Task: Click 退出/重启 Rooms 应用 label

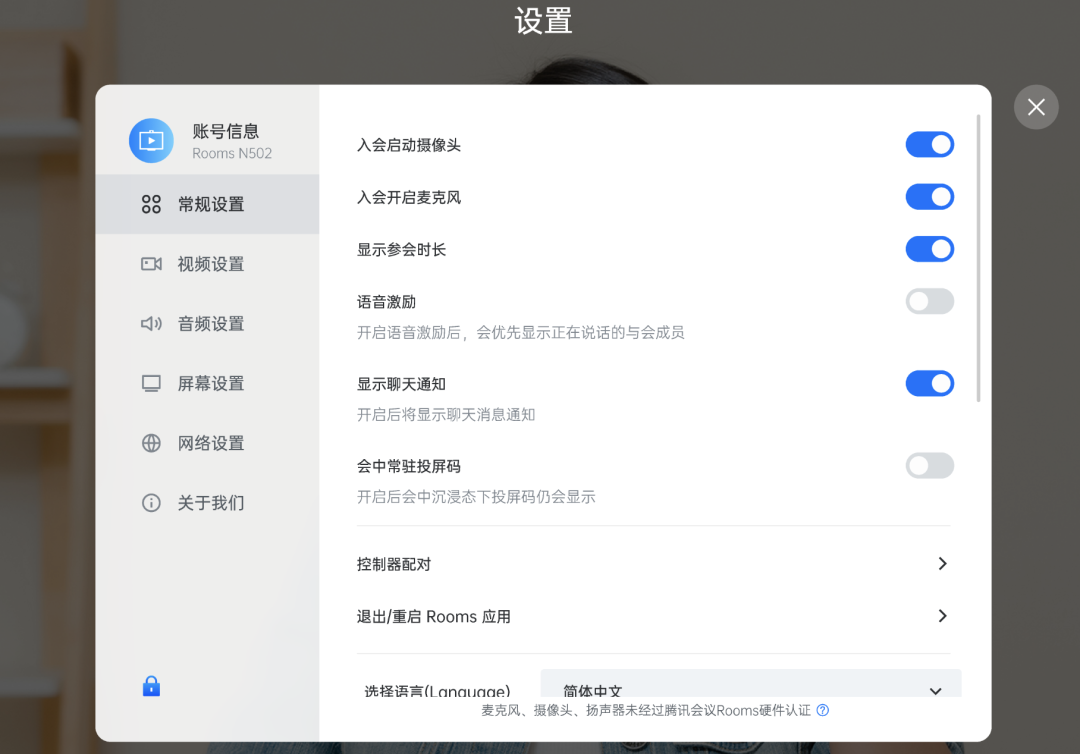Action: tap(434, 616)
